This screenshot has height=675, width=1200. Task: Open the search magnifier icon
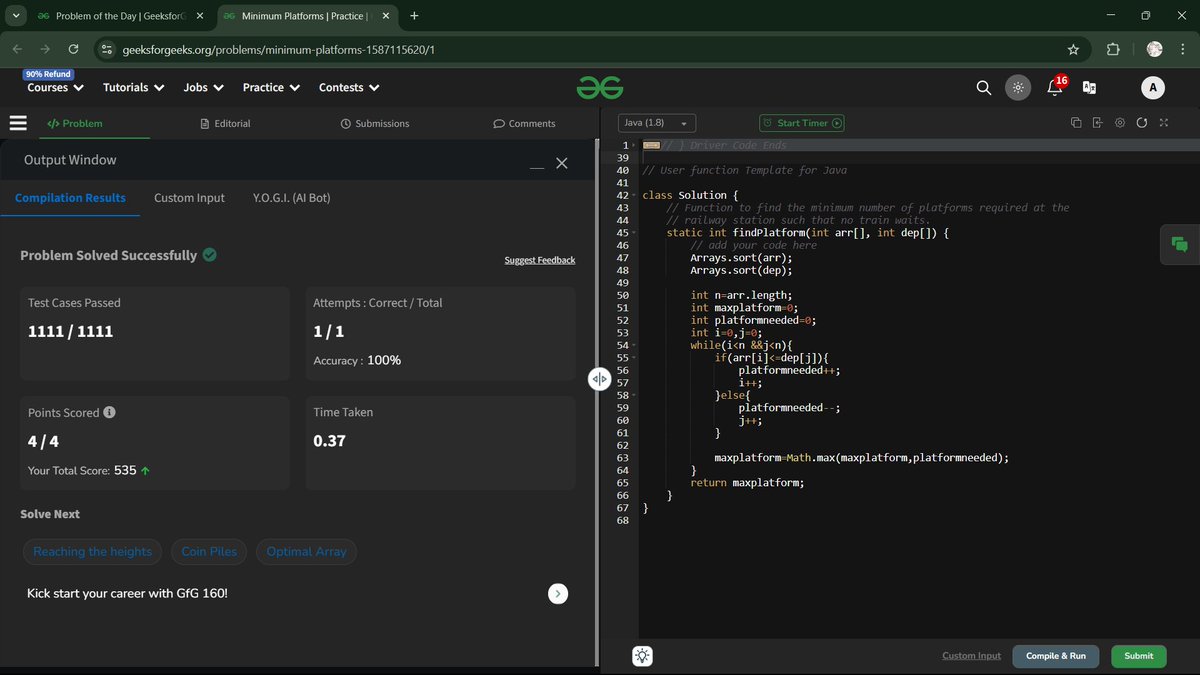point(983,88)
